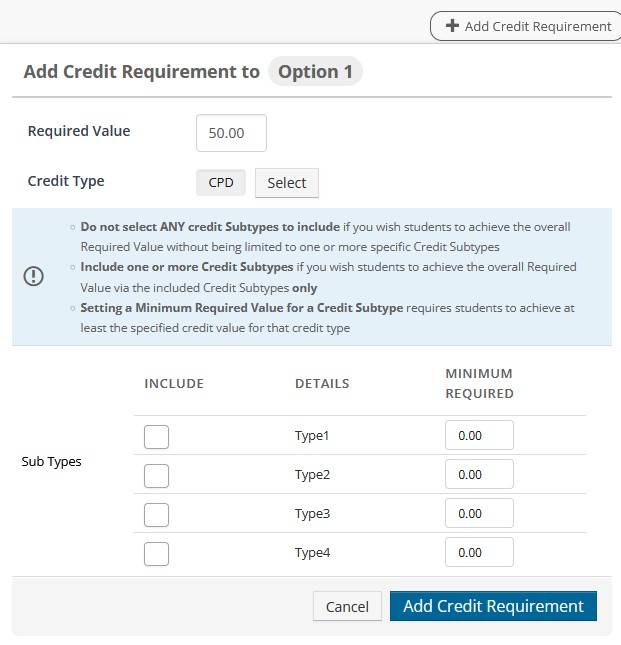Tick the Include checkbox for Type2

click(x=156, y=476)
